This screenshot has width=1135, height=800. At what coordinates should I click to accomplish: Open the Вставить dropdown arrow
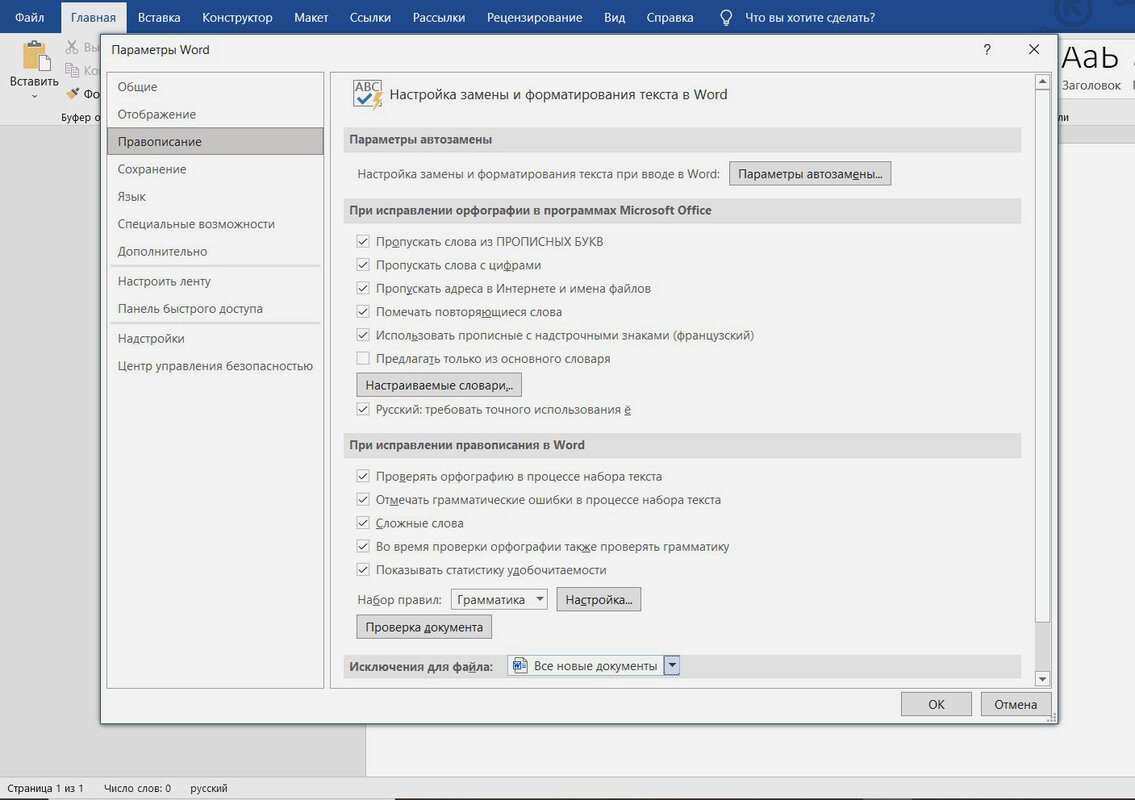coord(34,96)
